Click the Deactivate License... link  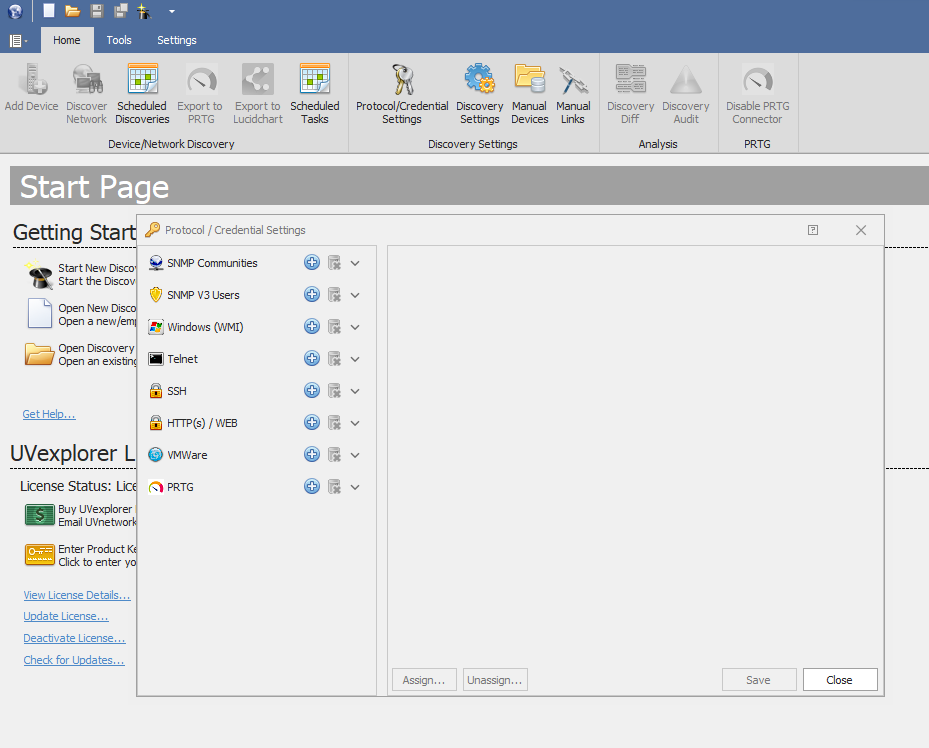coord(75,638)
